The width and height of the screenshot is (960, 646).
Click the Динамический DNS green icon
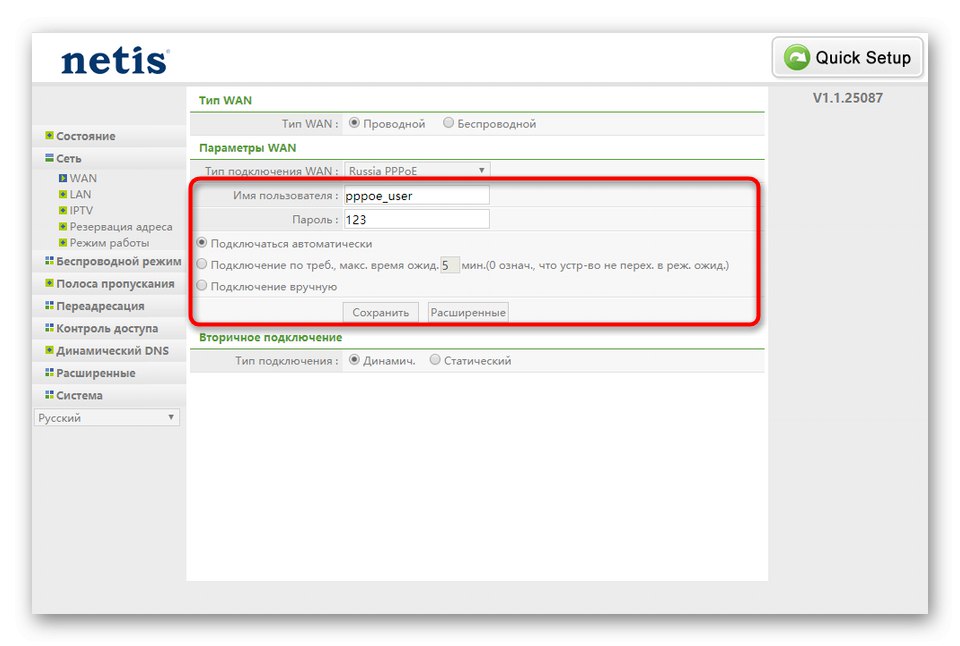point(49,350)
